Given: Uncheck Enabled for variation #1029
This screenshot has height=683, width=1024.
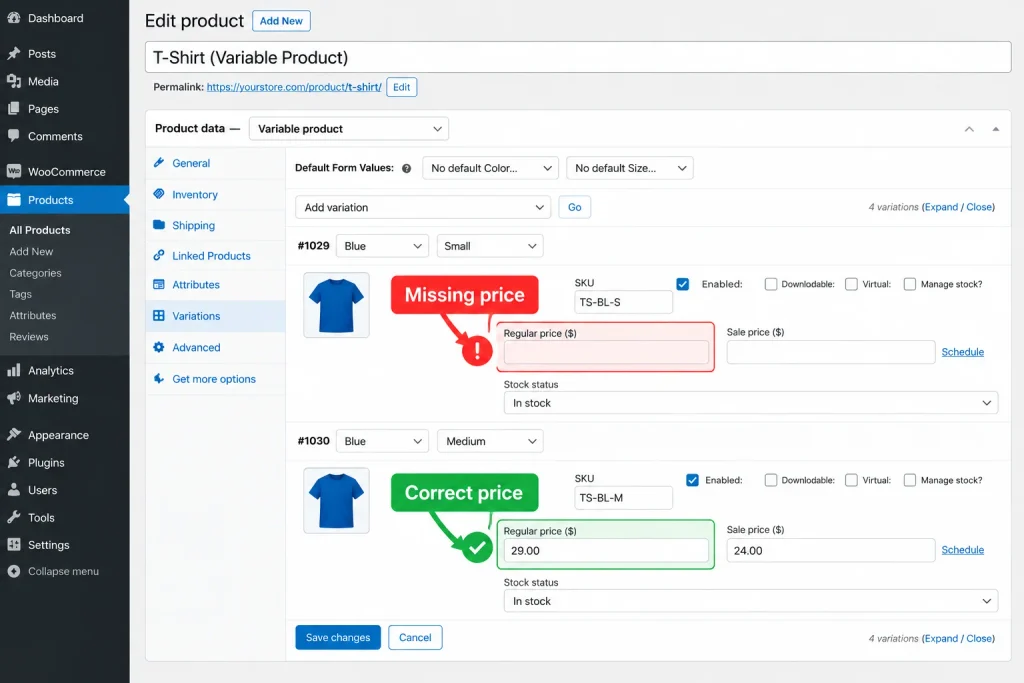Looking at the screenshot, I should coord(682,284).
